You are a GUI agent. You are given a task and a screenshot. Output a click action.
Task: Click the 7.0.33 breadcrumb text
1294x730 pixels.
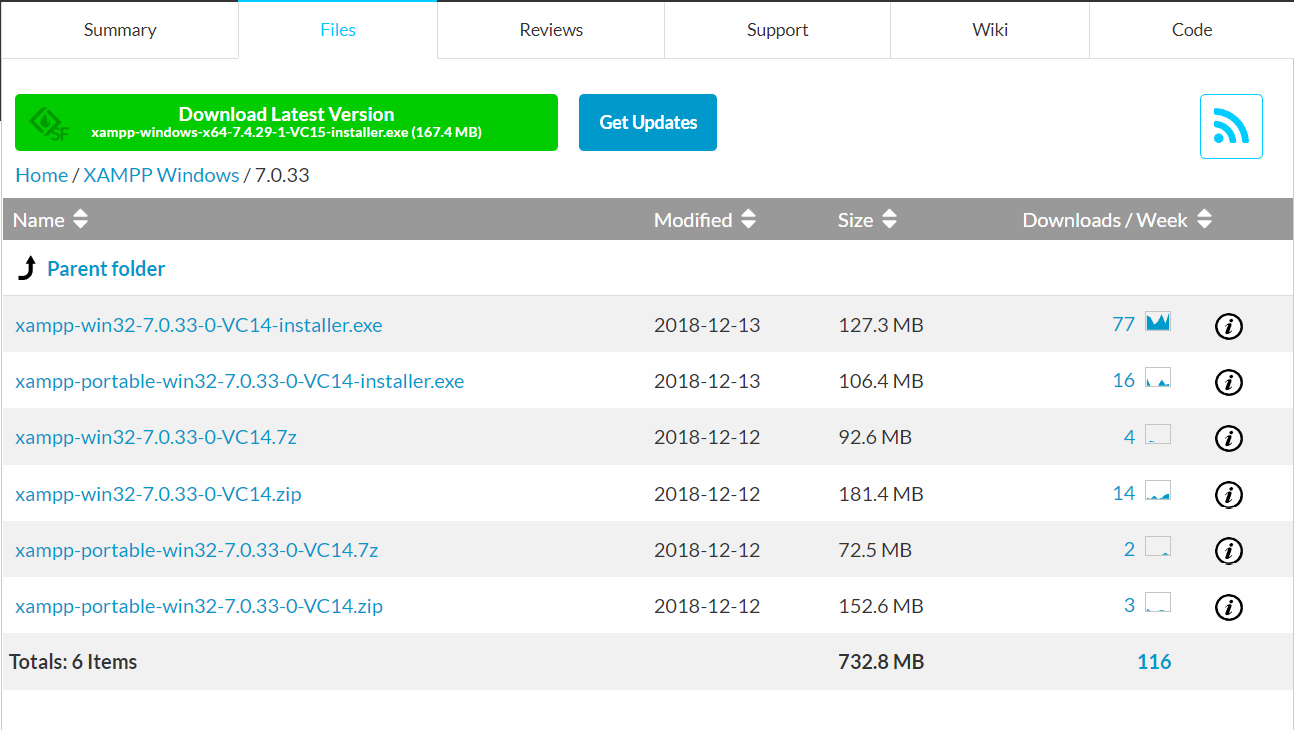282,175
